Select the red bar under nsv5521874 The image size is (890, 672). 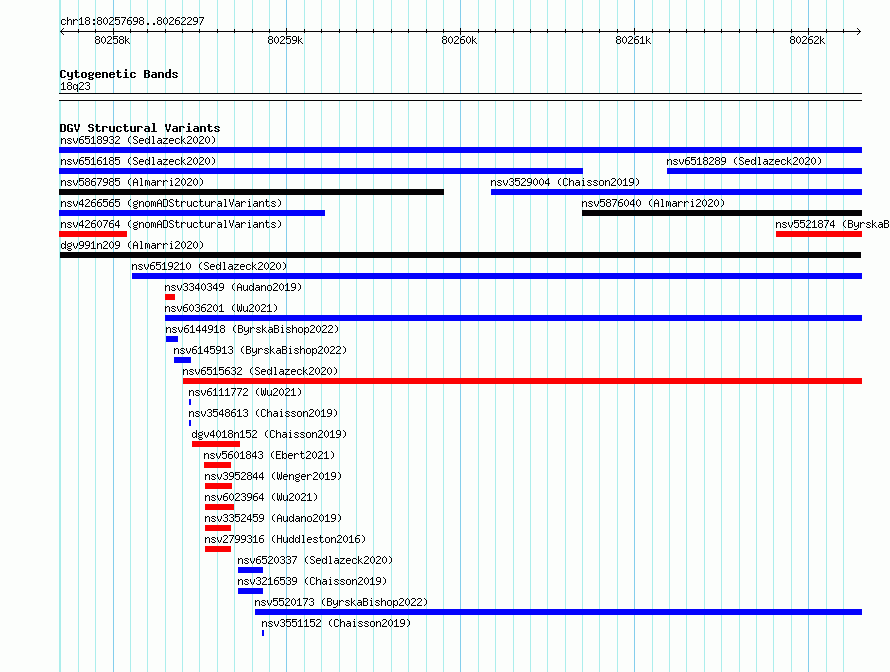coord(819,234)
